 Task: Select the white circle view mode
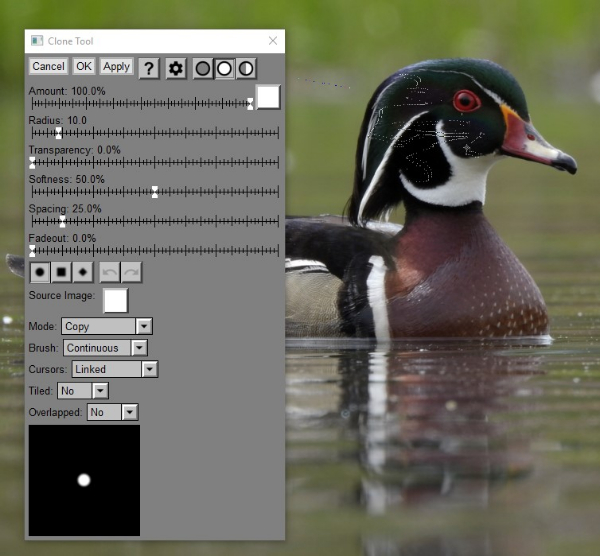[x=224, y=68]
